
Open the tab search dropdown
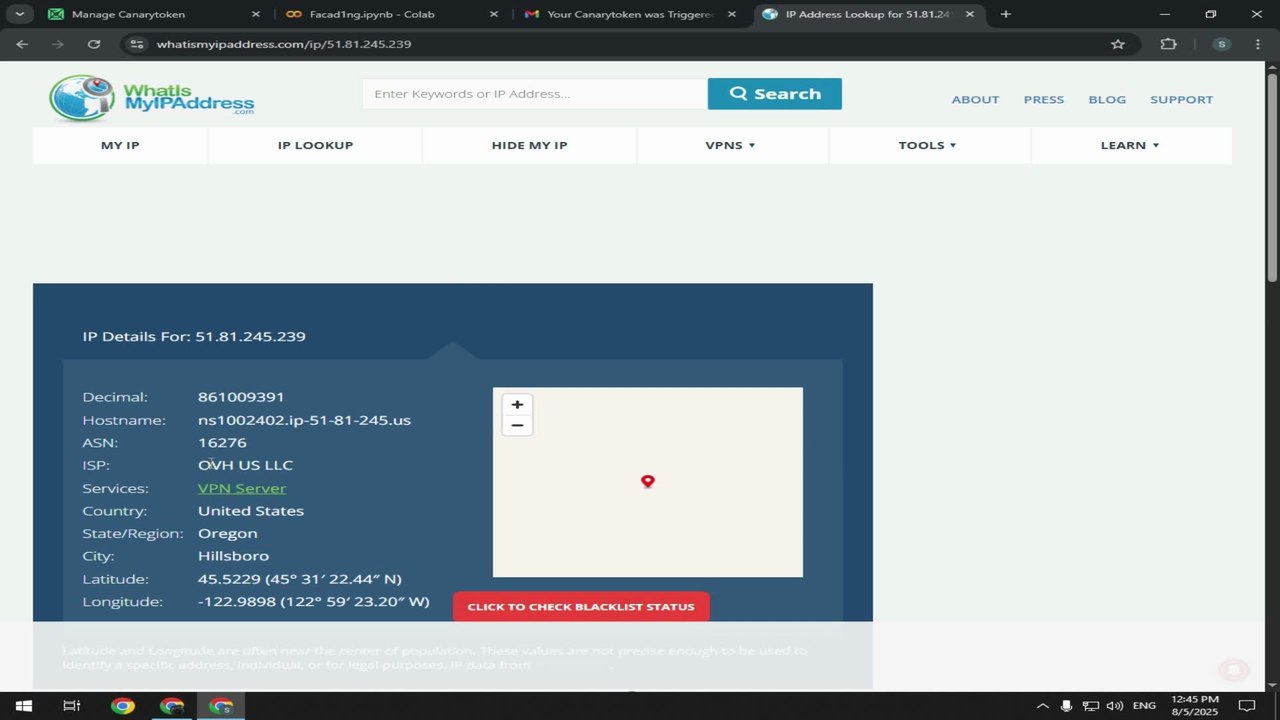pyautogui.click(x=19, y=14)
